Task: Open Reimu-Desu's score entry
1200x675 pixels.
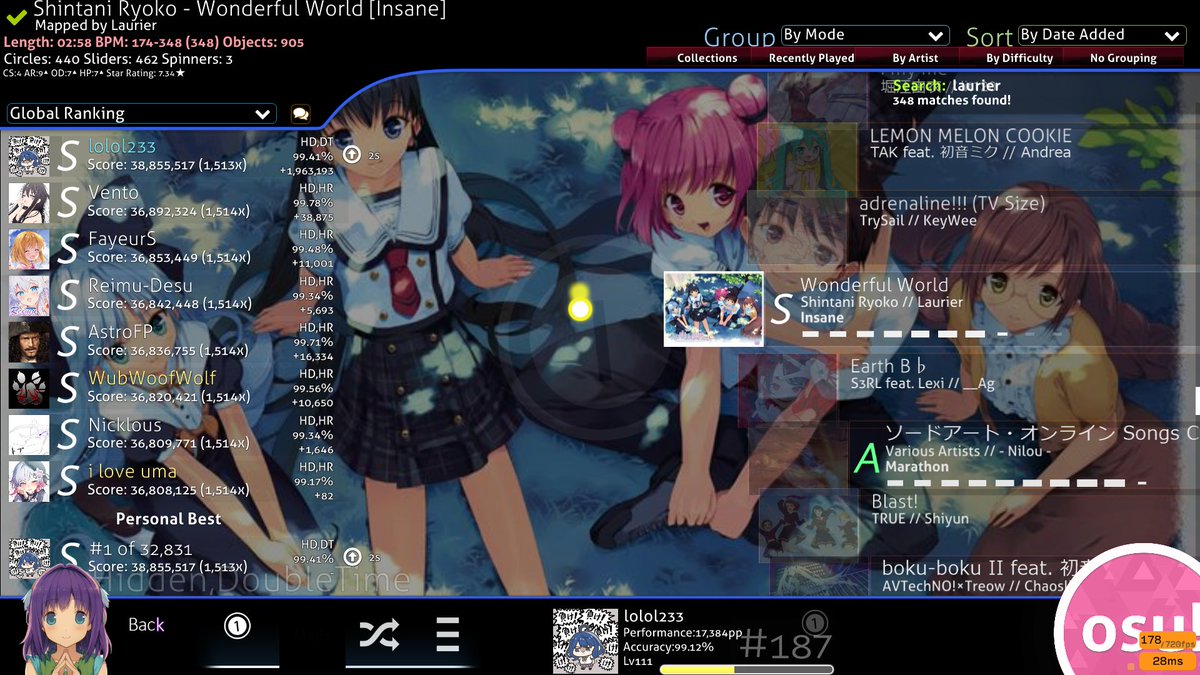Action: [x=171, y=295]
